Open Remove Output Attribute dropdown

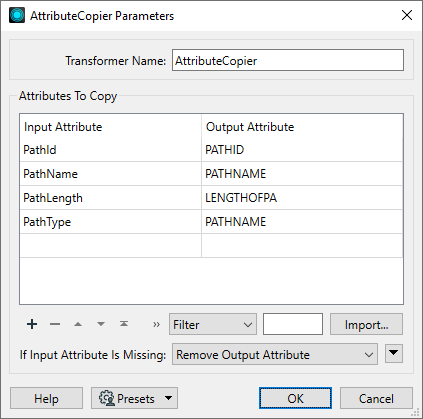[x=275, y=354]
